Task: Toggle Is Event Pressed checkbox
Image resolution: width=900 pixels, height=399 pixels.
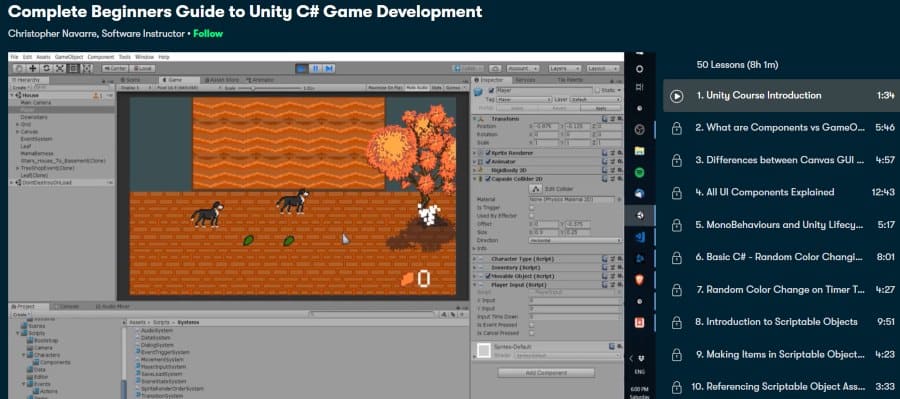Action: click(x=531, y=325)
